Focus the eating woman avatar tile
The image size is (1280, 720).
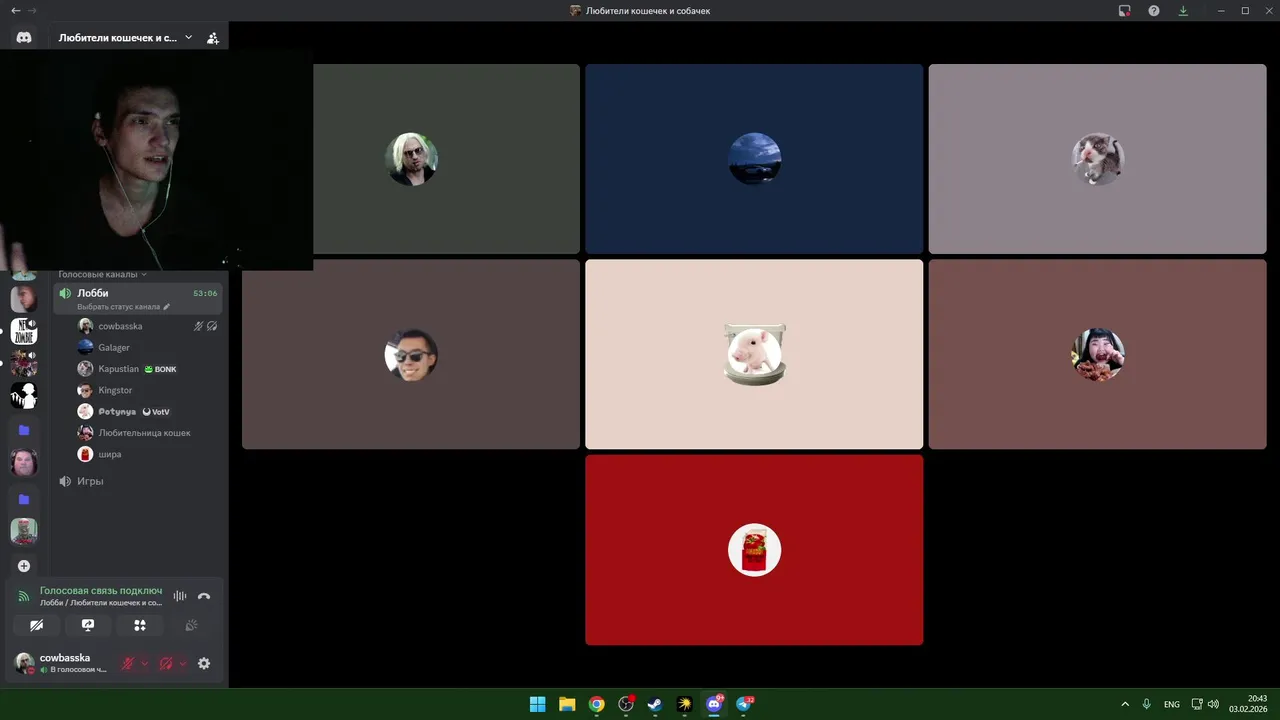pos(1097,354)
